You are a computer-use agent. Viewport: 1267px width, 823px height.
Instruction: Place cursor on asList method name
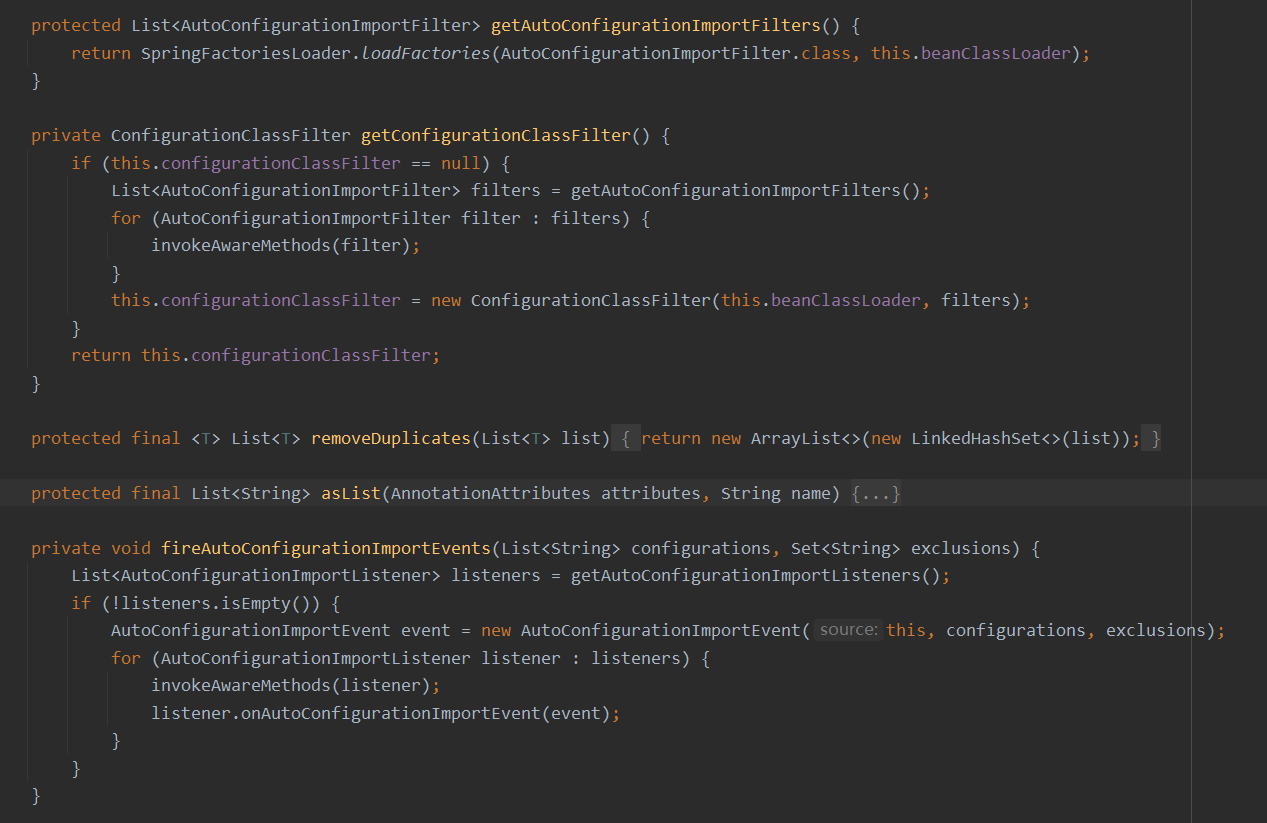[350, 494]
